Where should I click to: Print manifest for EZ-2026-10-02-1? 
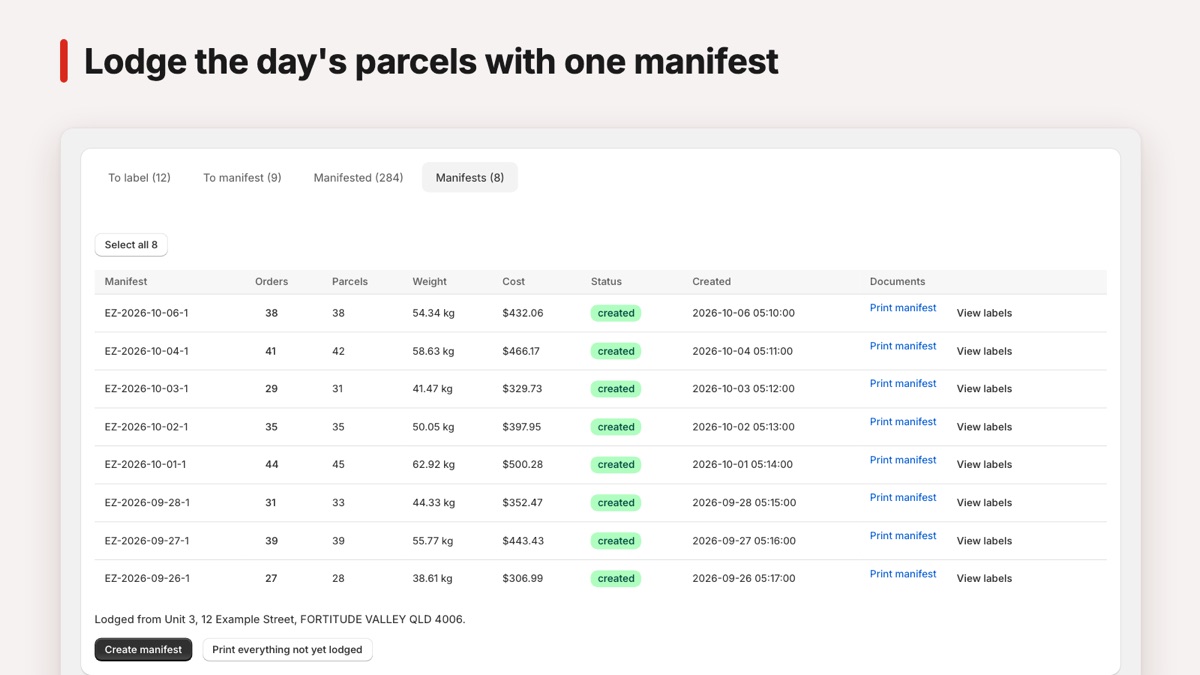click(903, 422)
